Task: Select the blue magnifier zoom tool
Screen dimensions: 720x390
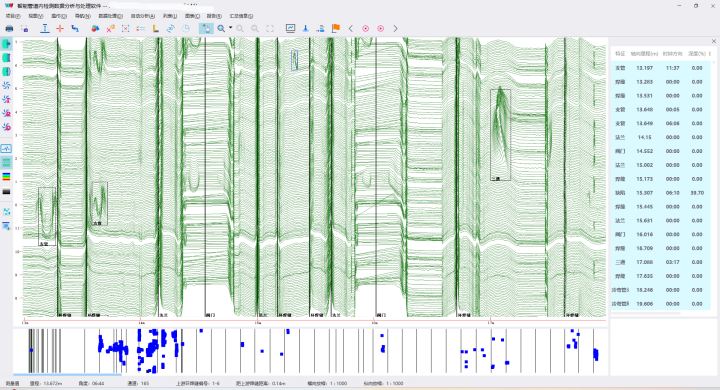Action: 221,28
